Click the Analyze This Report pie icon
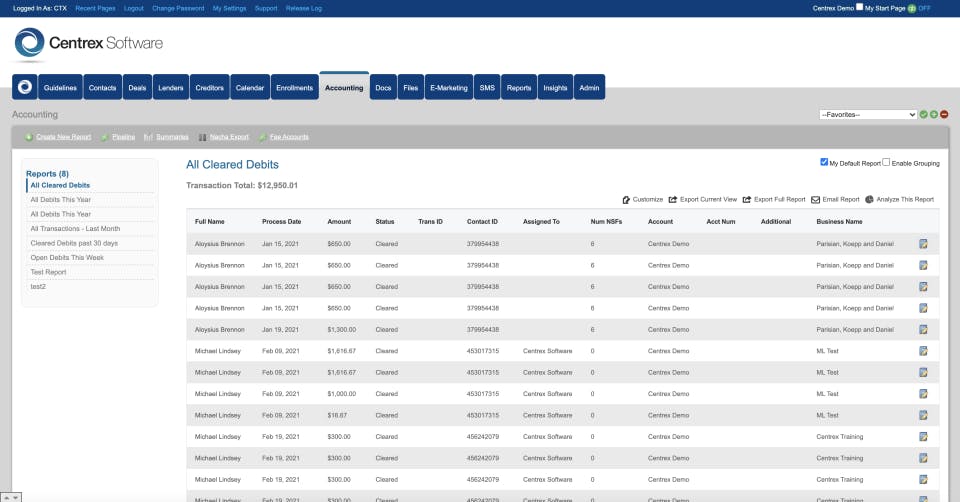Image resolution: width=960 pixels, height=502 pixels. point(869,200)
